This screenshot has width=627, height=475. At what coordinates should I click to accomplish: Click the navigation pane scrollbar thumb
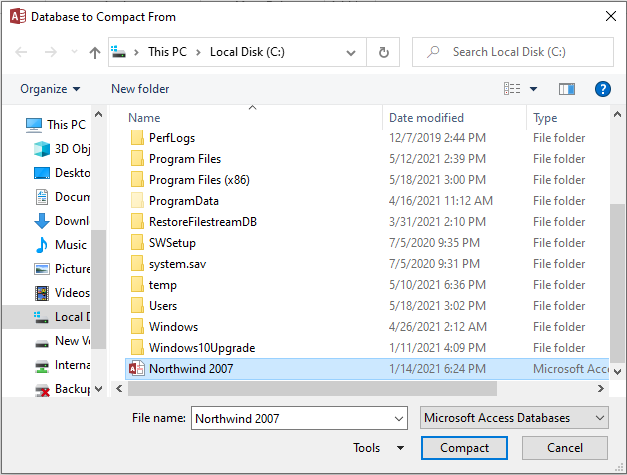coord(98,289)
